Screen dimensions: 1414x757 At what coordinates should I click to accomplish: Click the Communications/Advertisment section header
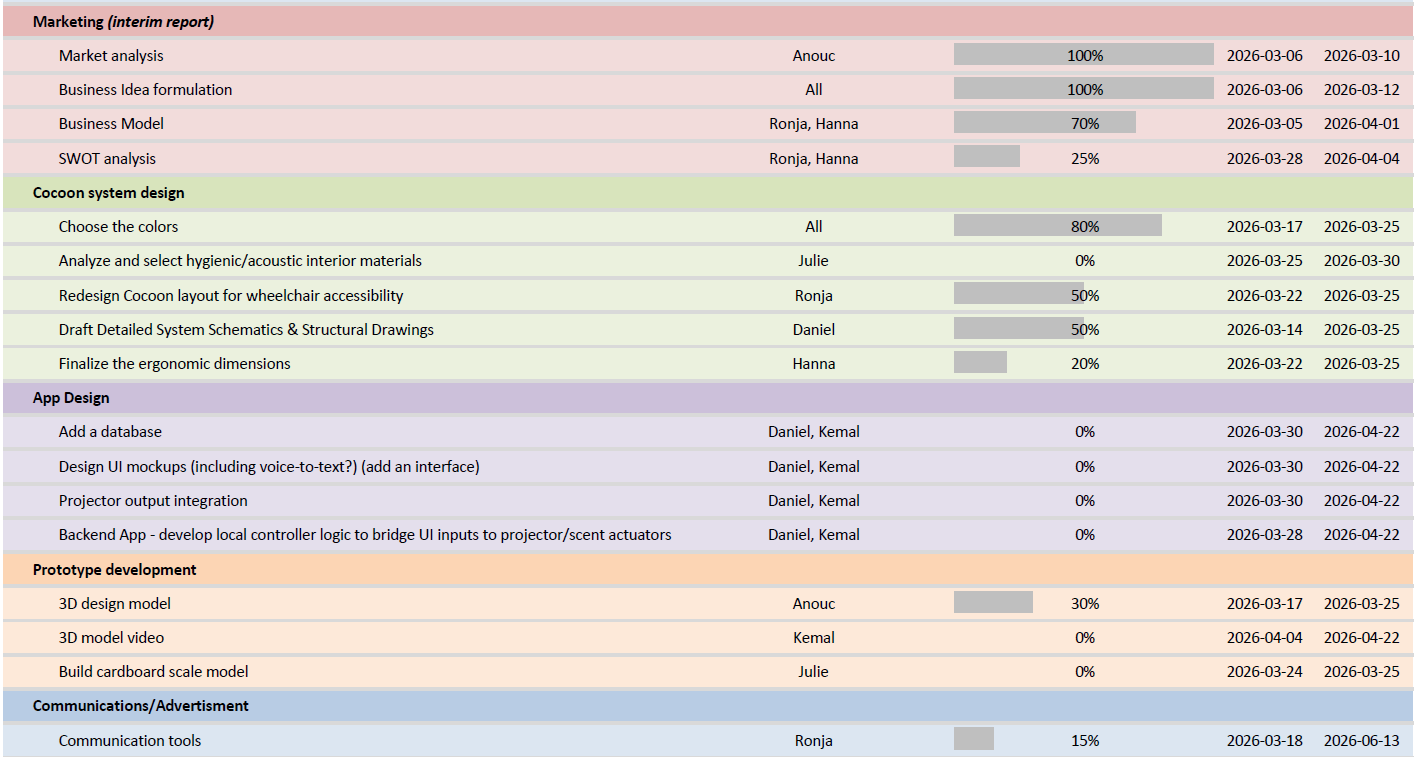click(x=141, y=706)
